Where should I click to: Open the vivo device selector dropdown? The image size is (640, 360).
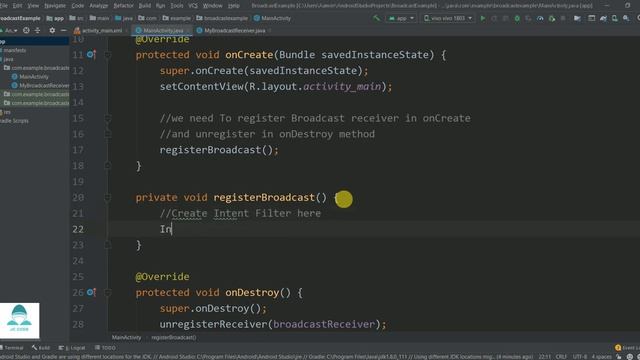click(448, 18)
